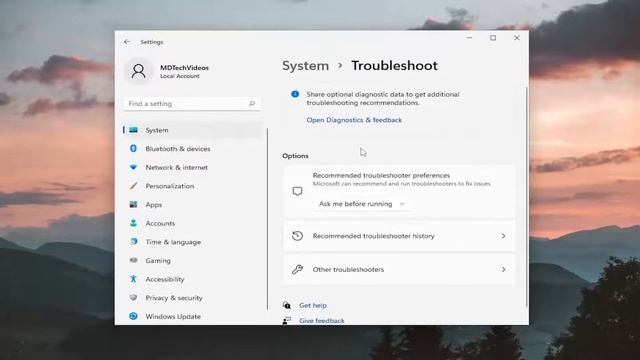This screenshot has width=640, height=360.
Task: Expand Recommended troubleshooter history chevron
Action: pyautogui.click(x=503, y=236)
